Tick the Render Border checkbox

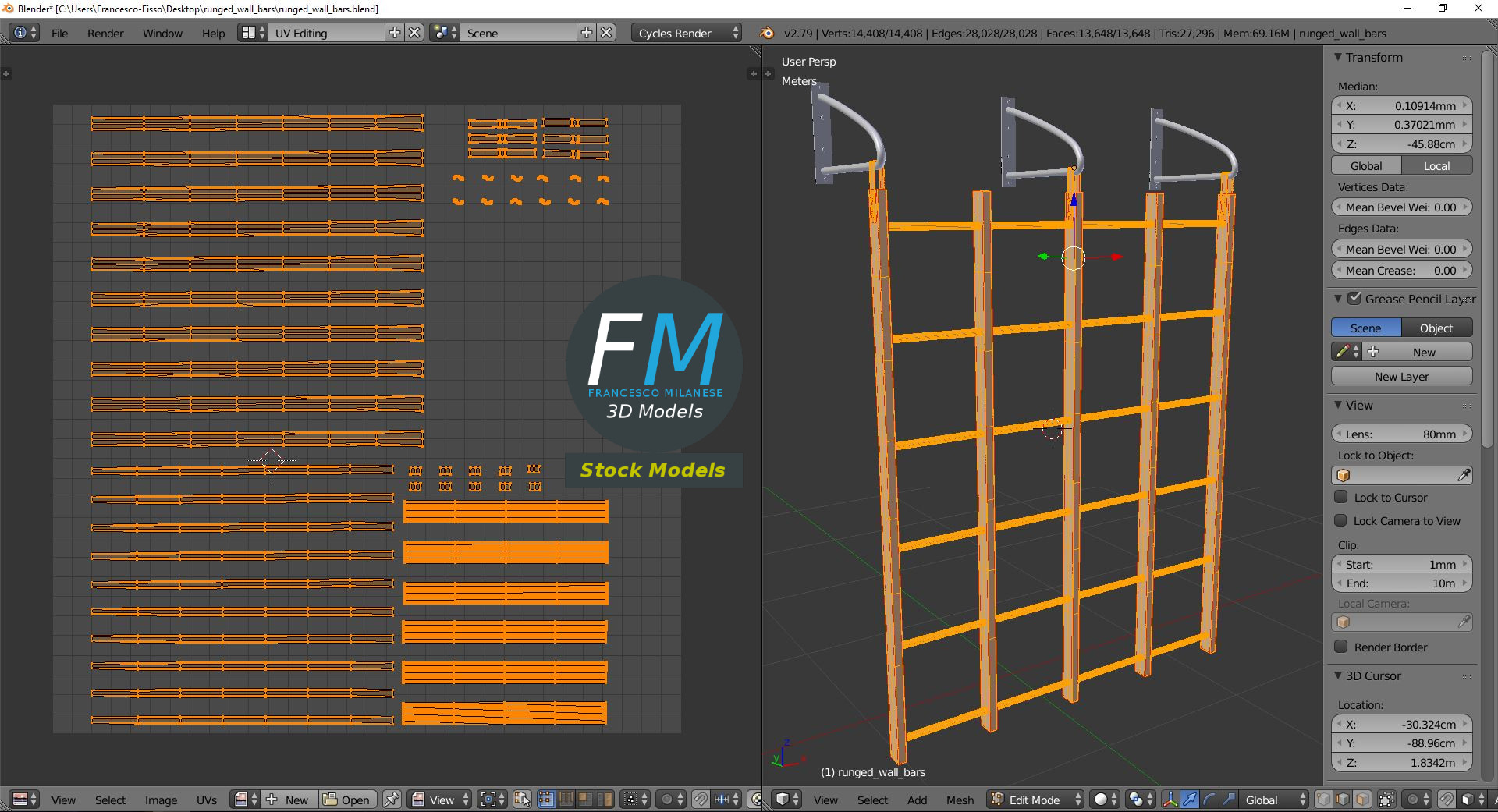[x=1341, y=647]
